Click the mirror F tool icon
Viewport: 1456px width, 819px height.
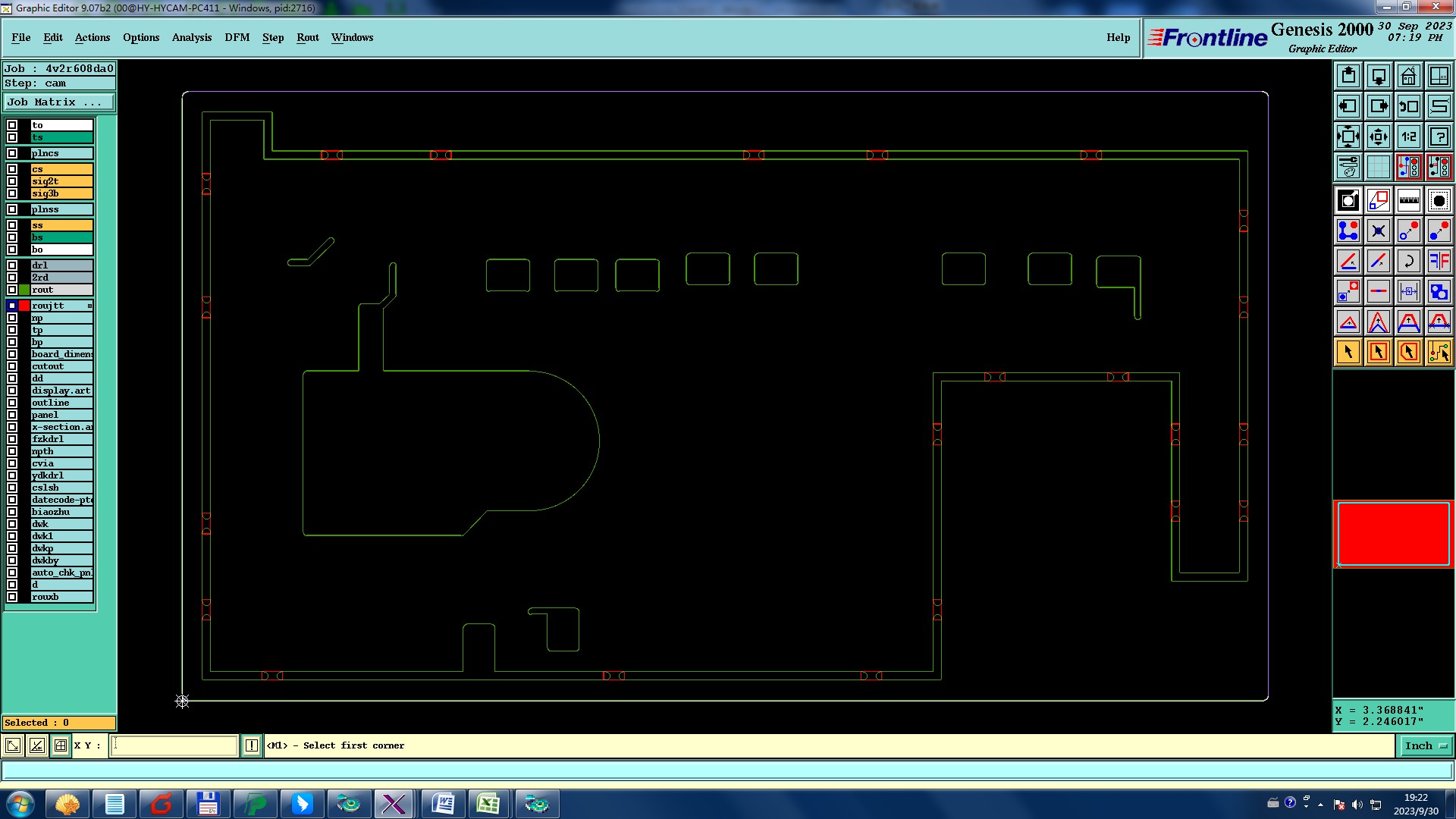[1439, 261]
